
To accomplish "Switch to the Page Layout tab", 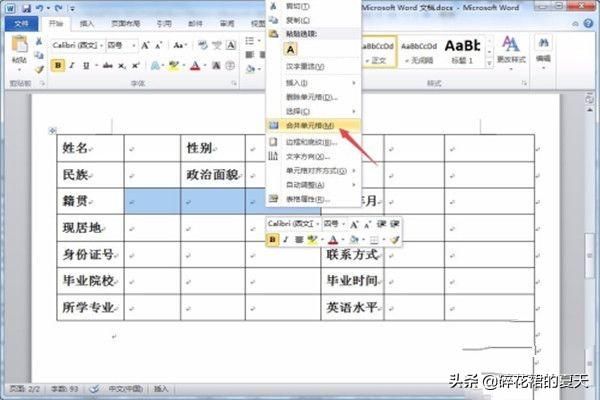I will click(125, 24).
